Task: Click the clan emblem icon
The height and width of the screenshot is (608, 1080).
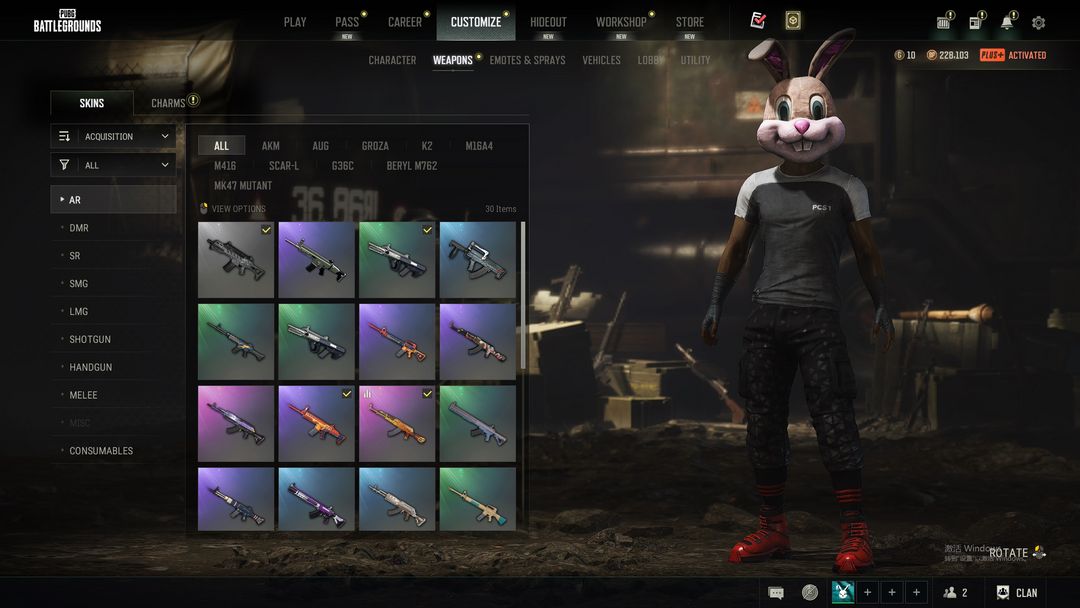Action: (x=1003, y=593)
